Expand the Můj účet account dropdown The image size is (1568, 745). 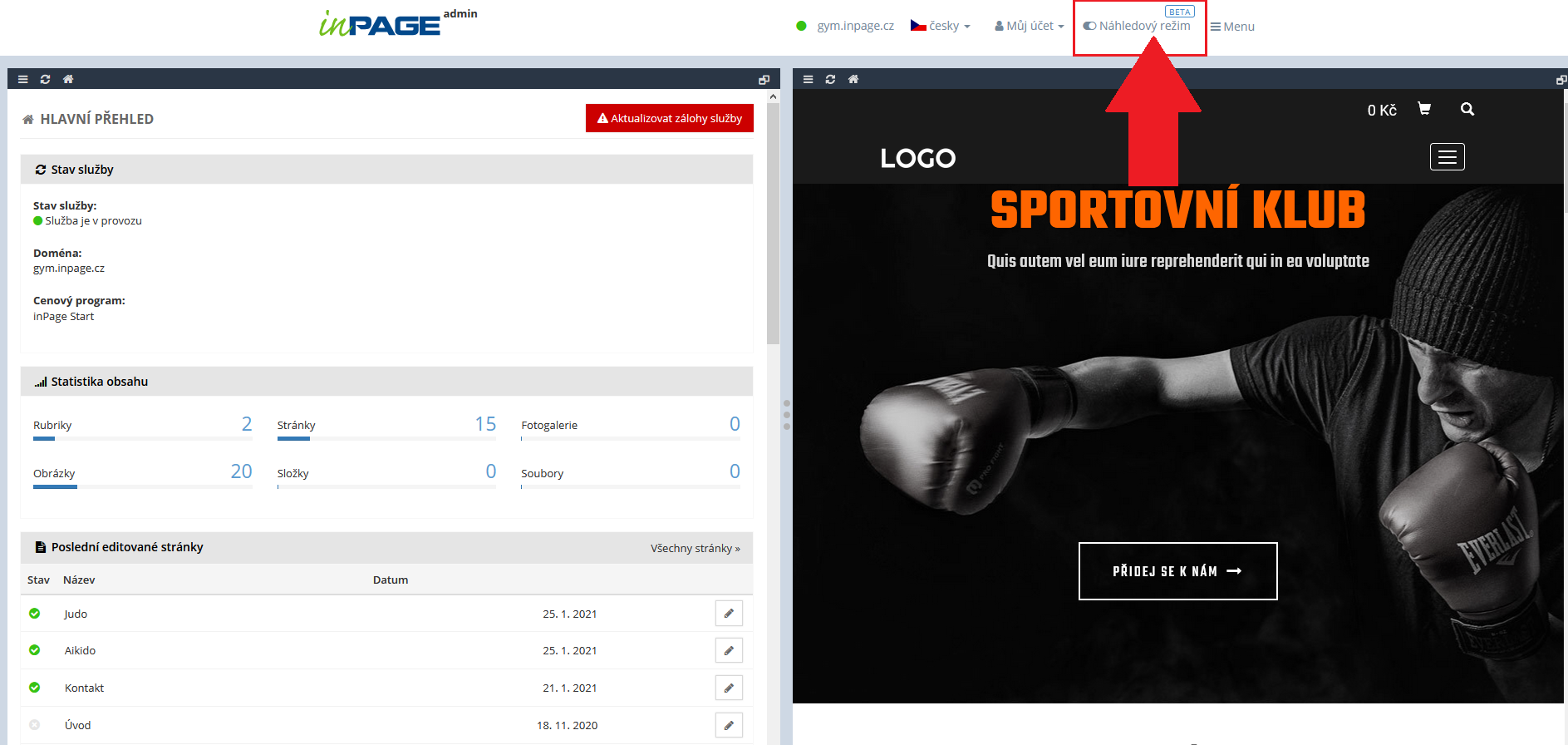click(x=1029, y=27)
